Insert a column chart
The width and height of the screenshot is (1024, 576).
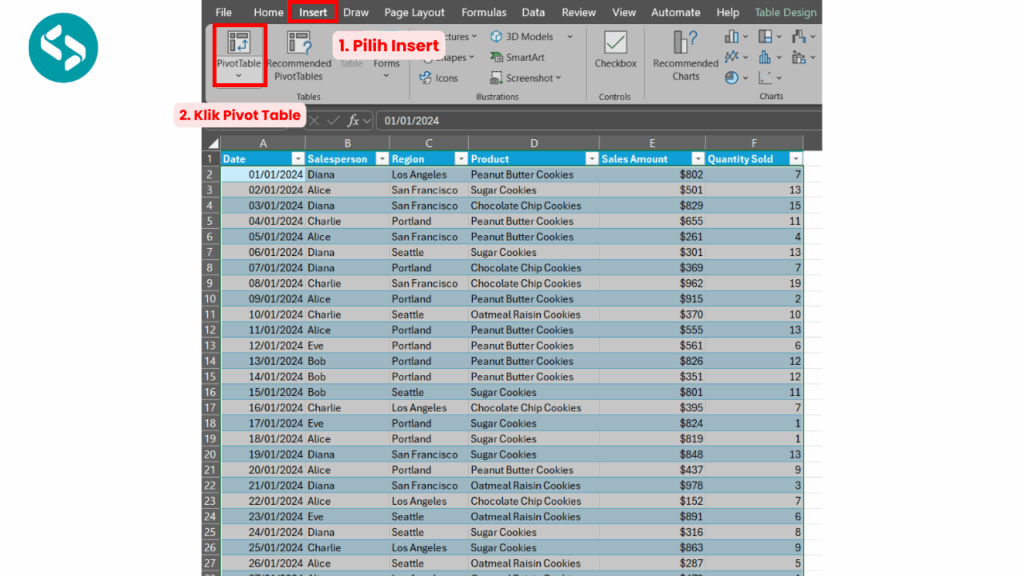pos(731,37)
